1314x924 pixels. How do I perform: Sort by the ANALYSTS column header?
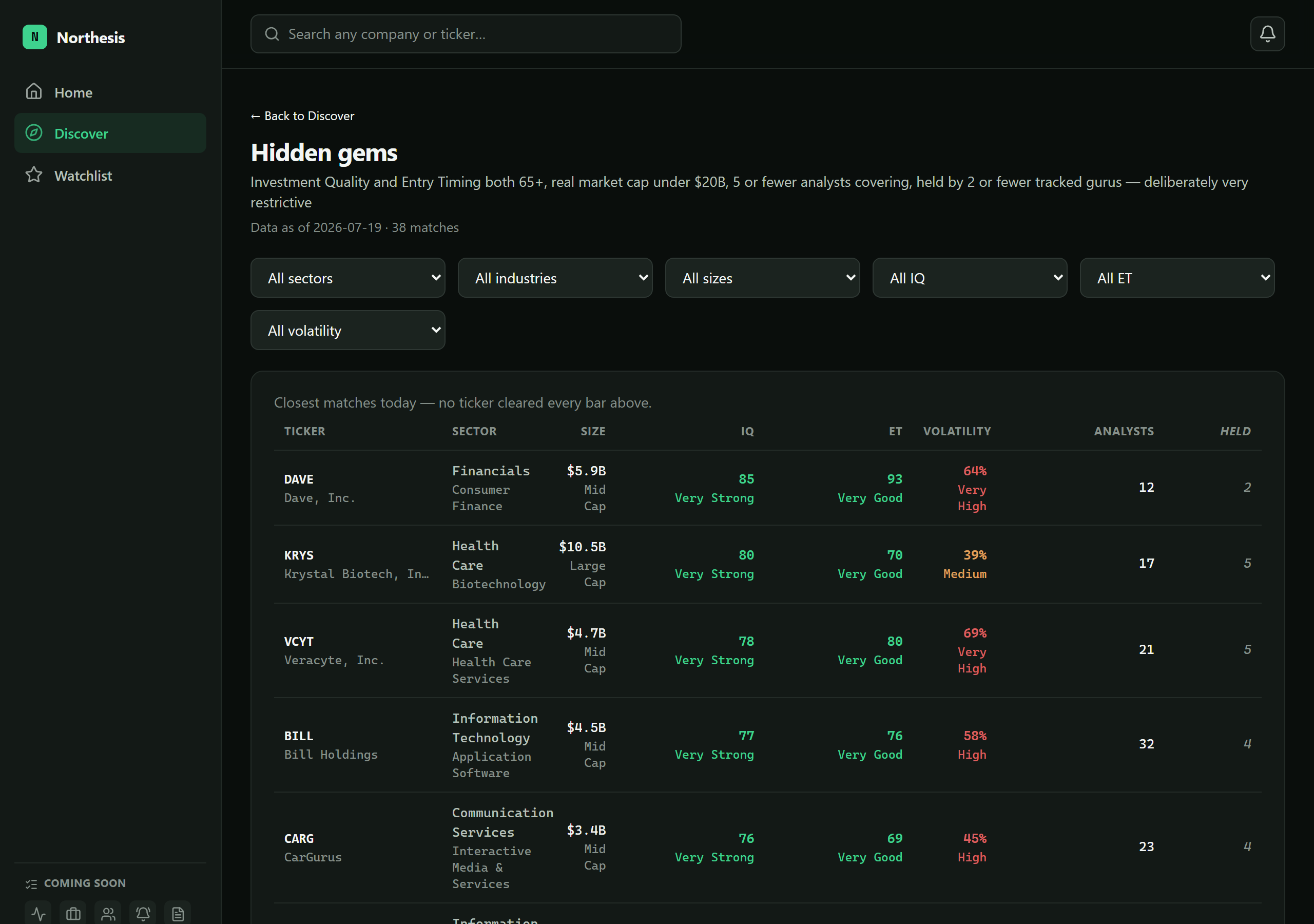click(x=1124, y=431)
